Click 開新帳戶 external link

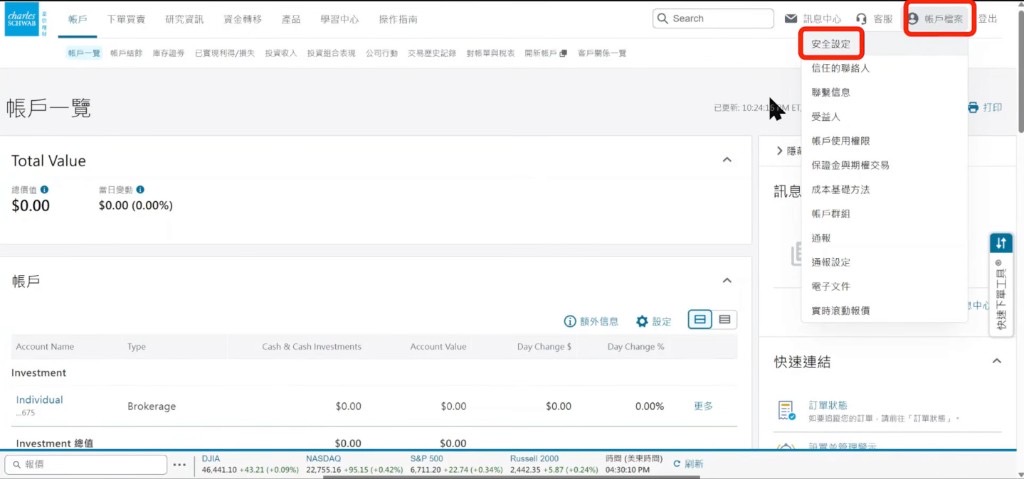click(x=546, y=53)
